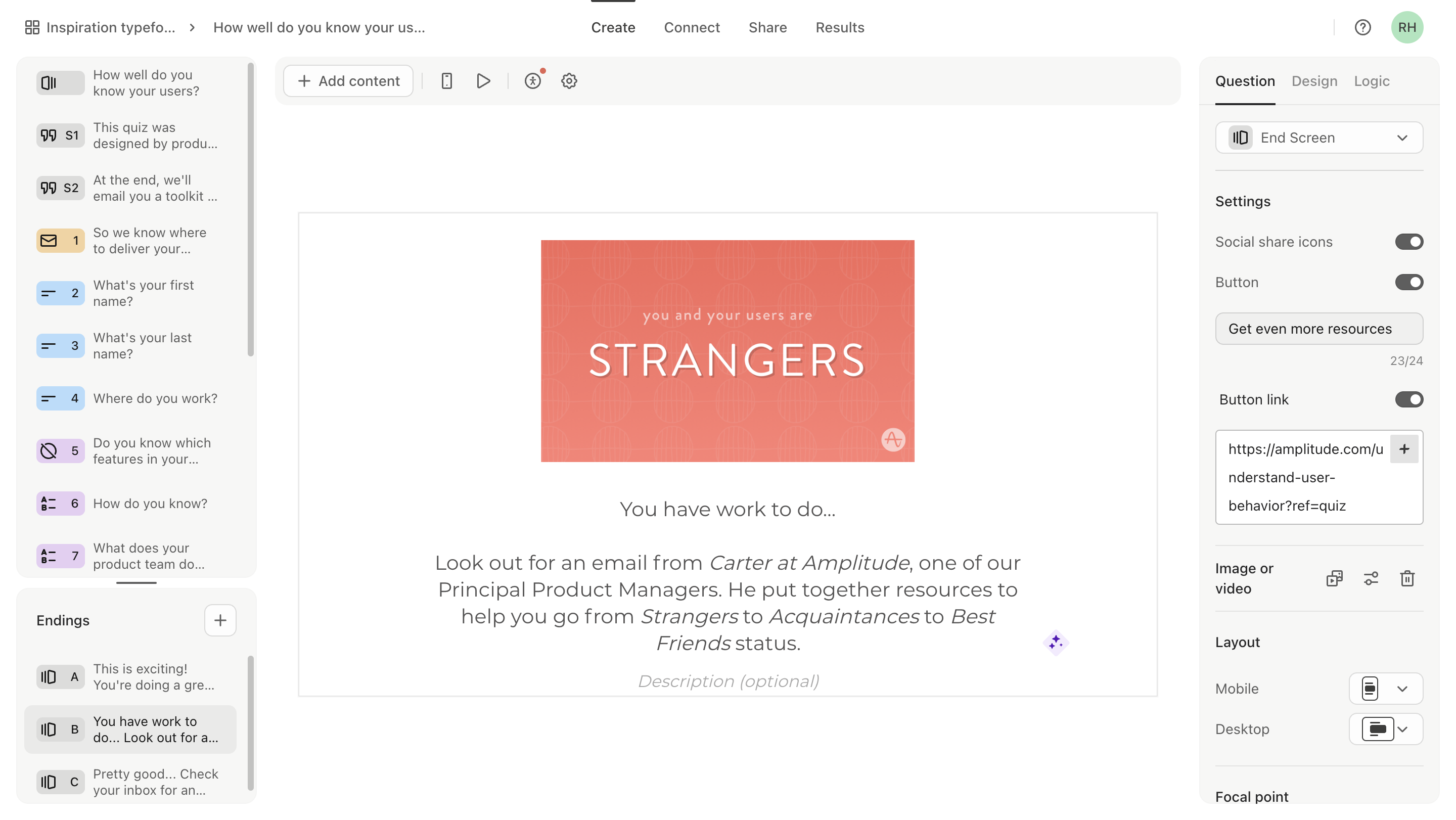This screenshot has width=1456, height=820.
Task: Switch to the Logic tab
Action: pyautogui.click(x=1370, y=81)
